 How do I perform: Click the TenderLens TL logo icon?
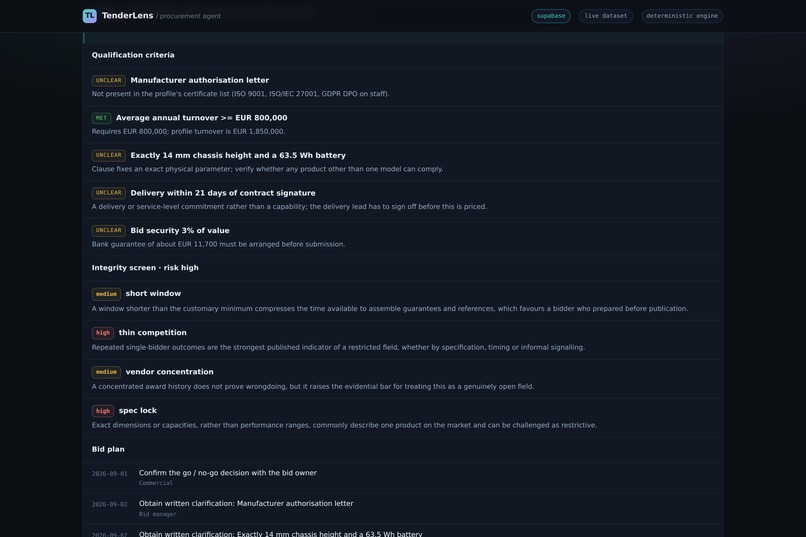pos(89,16)
